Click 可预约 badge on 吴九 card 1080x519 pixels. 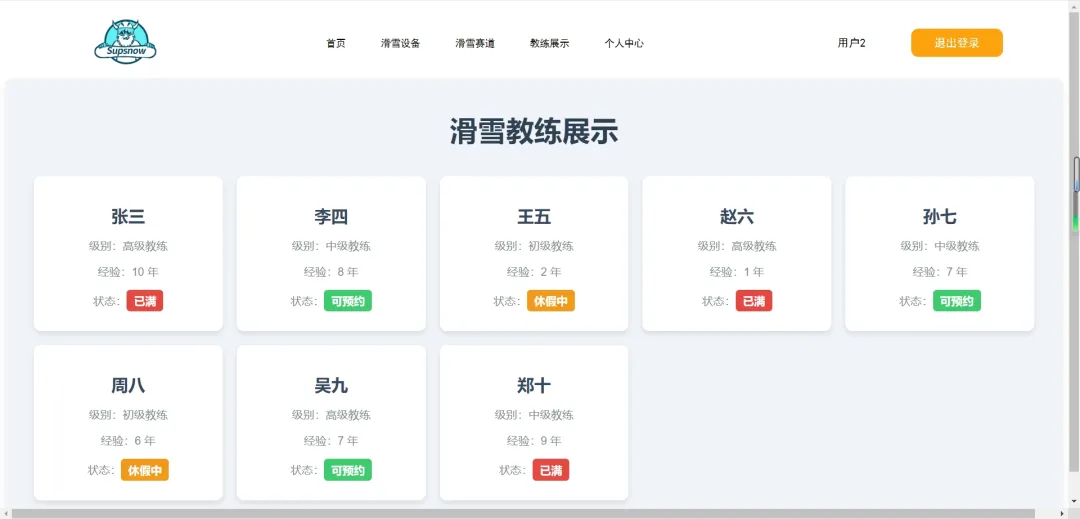[x=348, y=469]
